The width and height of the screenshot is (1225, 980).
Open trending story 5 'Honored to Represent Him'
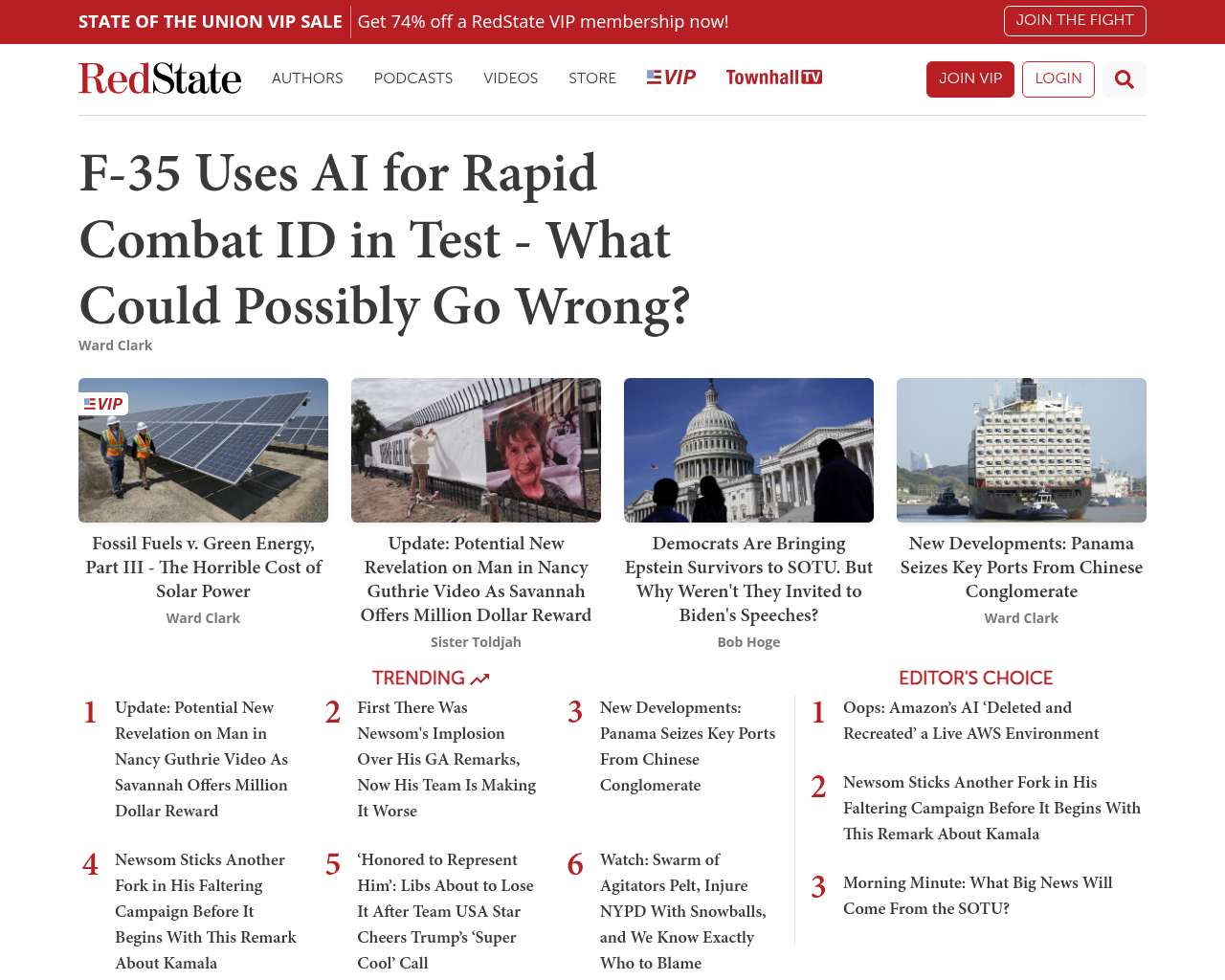point(446,911)
